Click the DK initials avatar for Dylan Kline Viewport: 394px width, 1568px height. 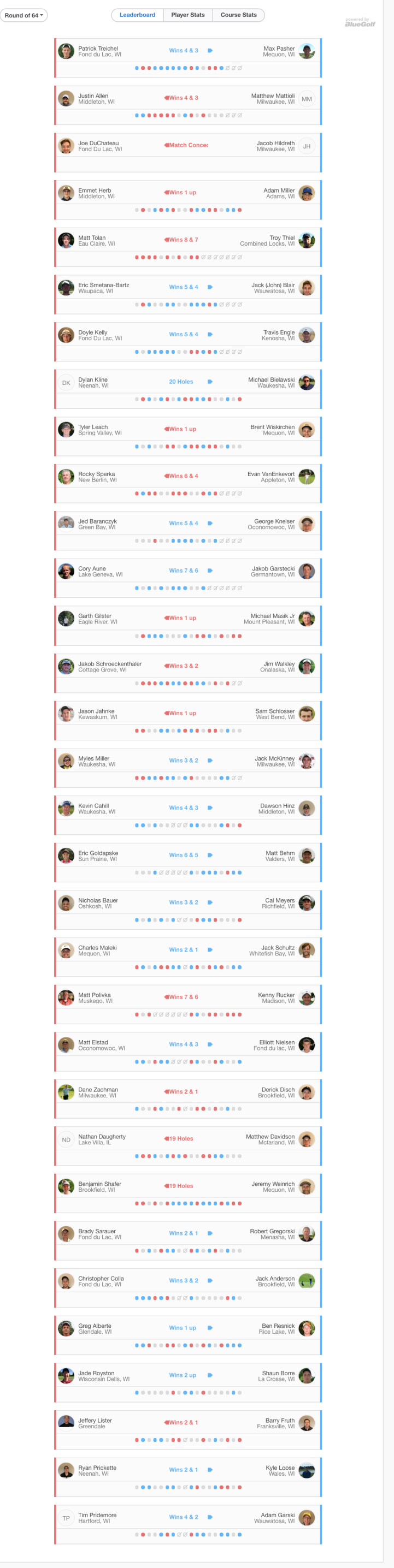66,383
